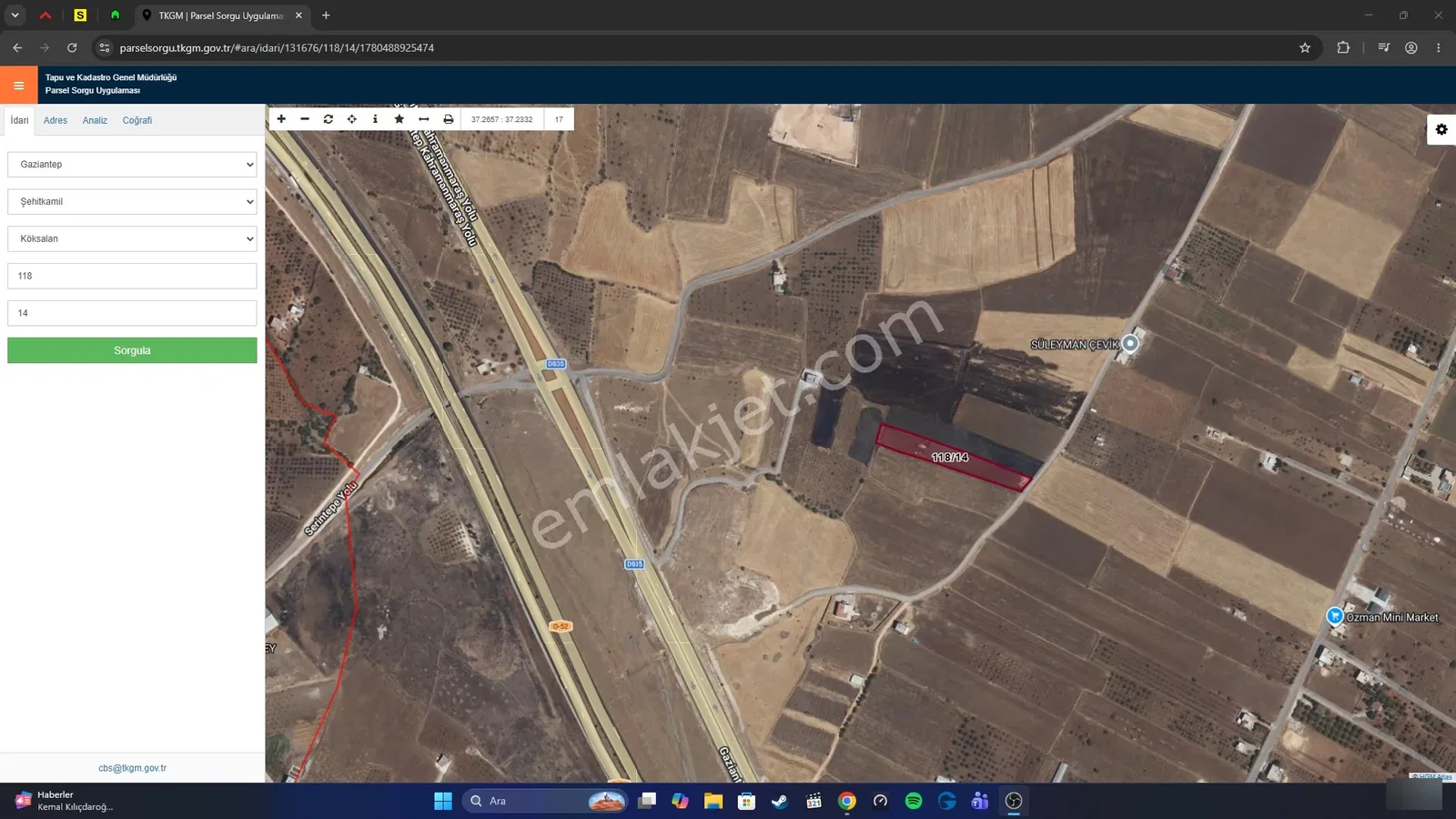Open Spotify from the taskbar
1456x819 pixels.
pyautogui.click(x=914, y=801)
